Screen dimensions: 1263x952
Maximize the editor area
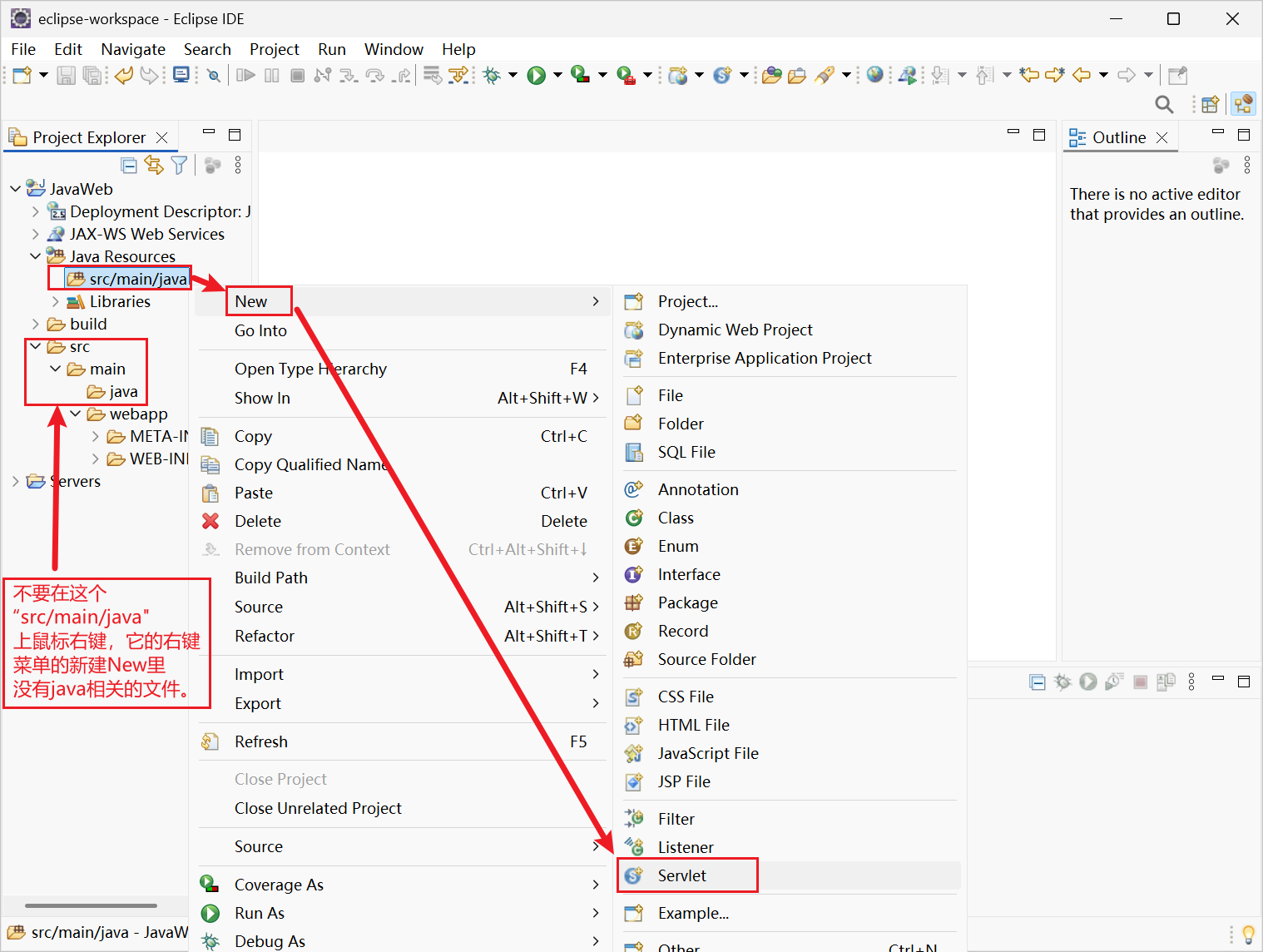(x=1039, y=135)
